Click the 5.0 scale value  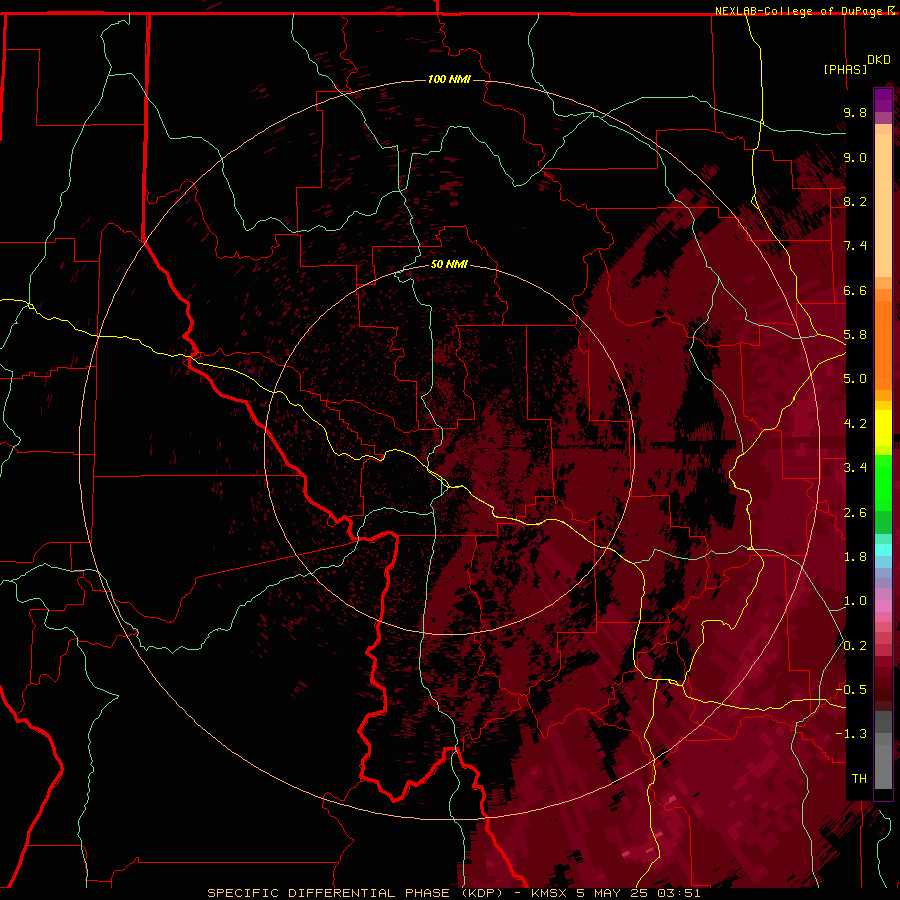[855, 379]
